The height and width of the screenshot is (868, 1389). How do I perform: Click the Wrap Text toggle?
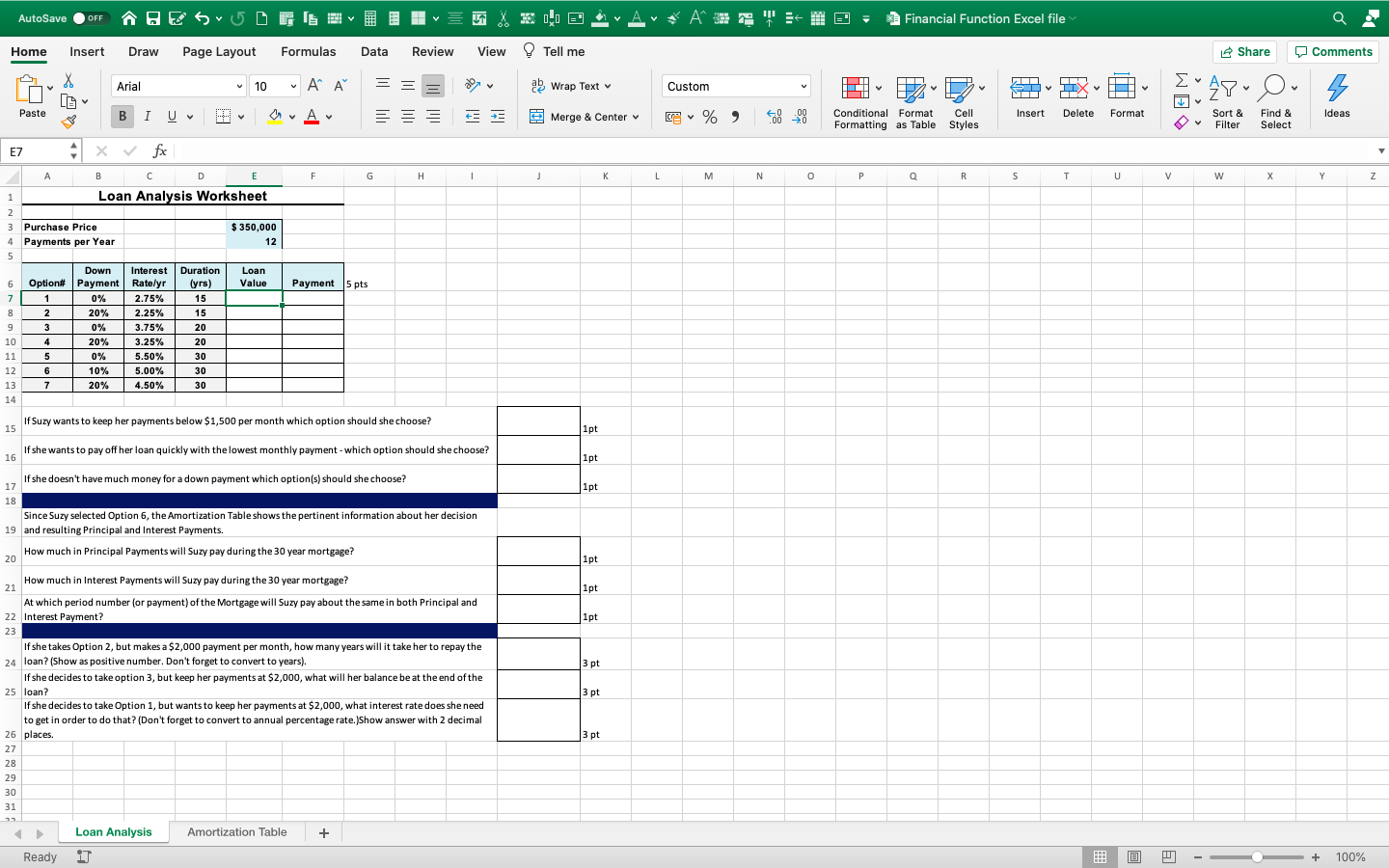[571, 86]
